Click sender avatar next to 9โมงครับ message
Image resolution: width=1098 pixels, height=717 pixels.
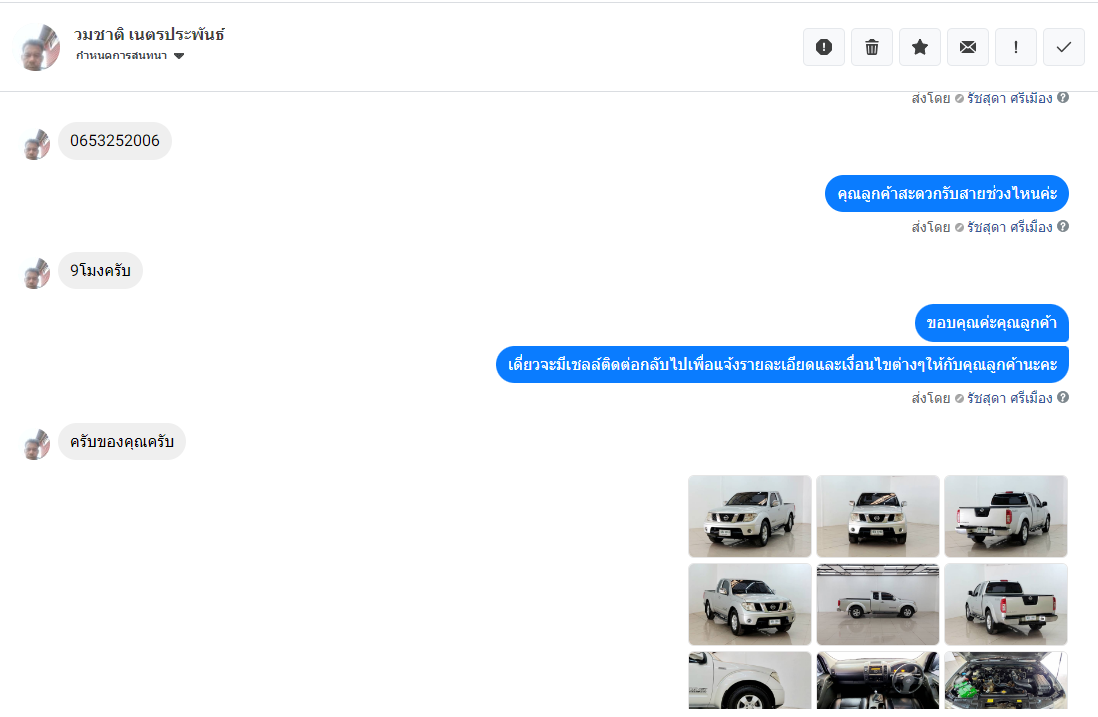coord(37,274)
